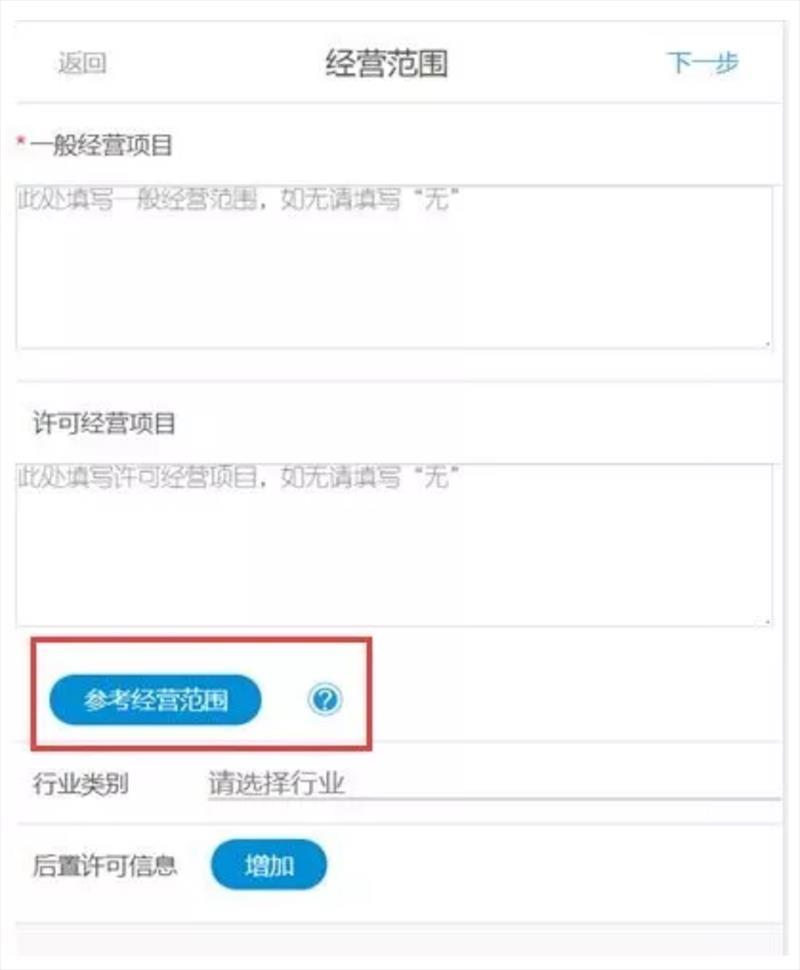The image size is (800, 970).
Task: Click the underline of the industry selection field
Action: (x=494, y=799)
